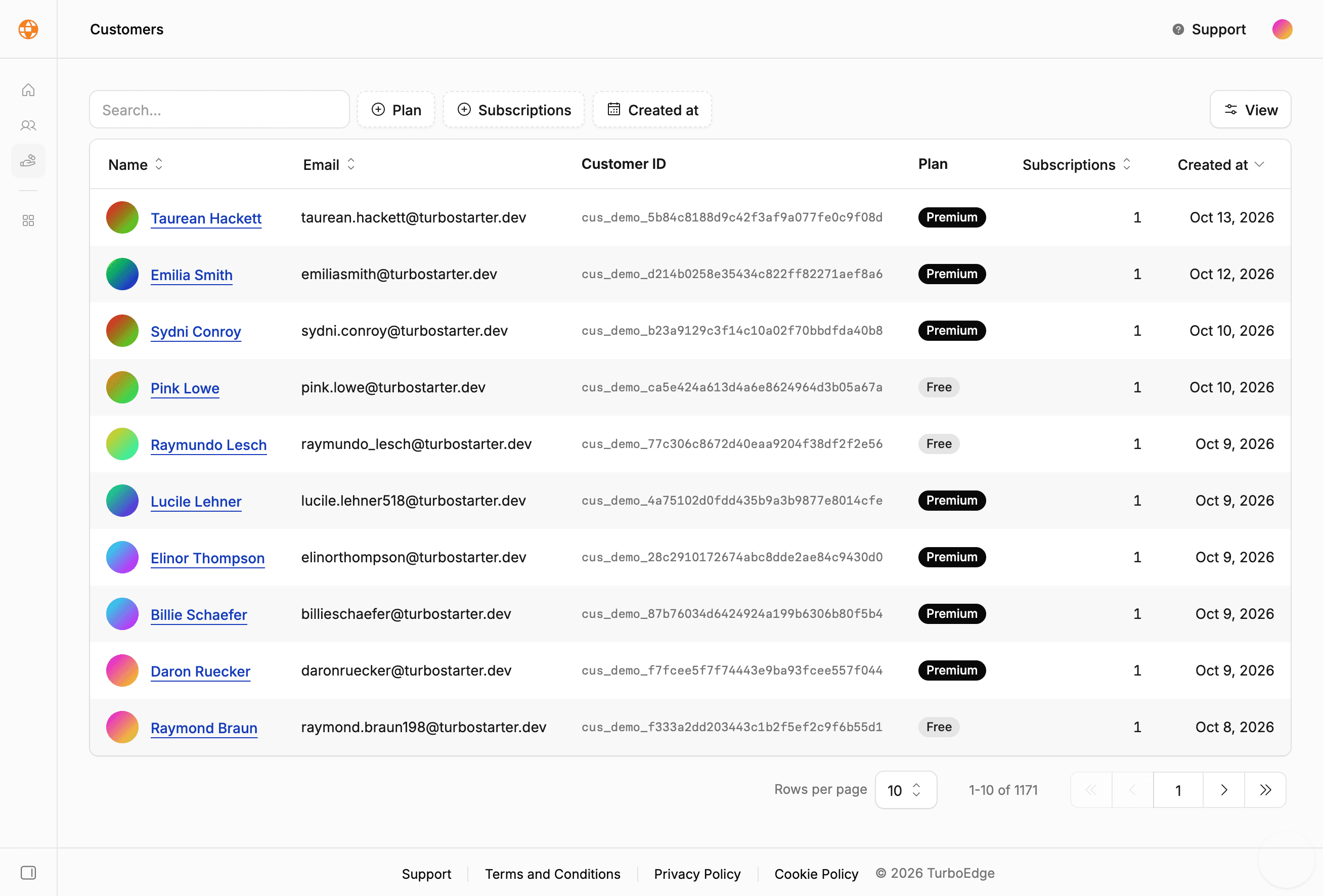
Task: Select the Customers hand-coin sidebar icon
Action: pyautogui.click(x=28, y=161)
